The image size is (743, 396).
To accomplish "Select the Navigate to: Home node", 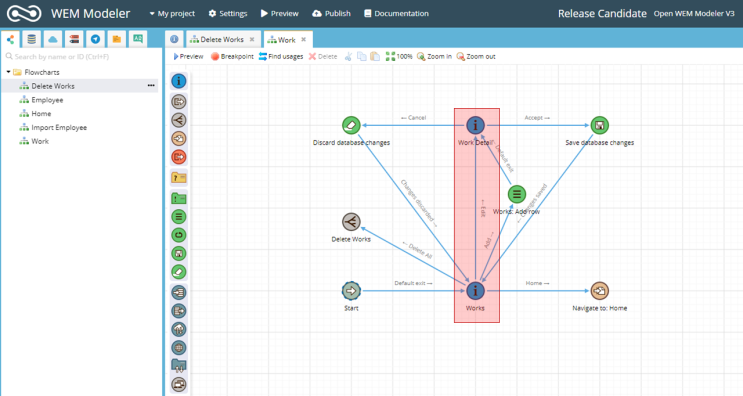I will [x=599, y=291].
